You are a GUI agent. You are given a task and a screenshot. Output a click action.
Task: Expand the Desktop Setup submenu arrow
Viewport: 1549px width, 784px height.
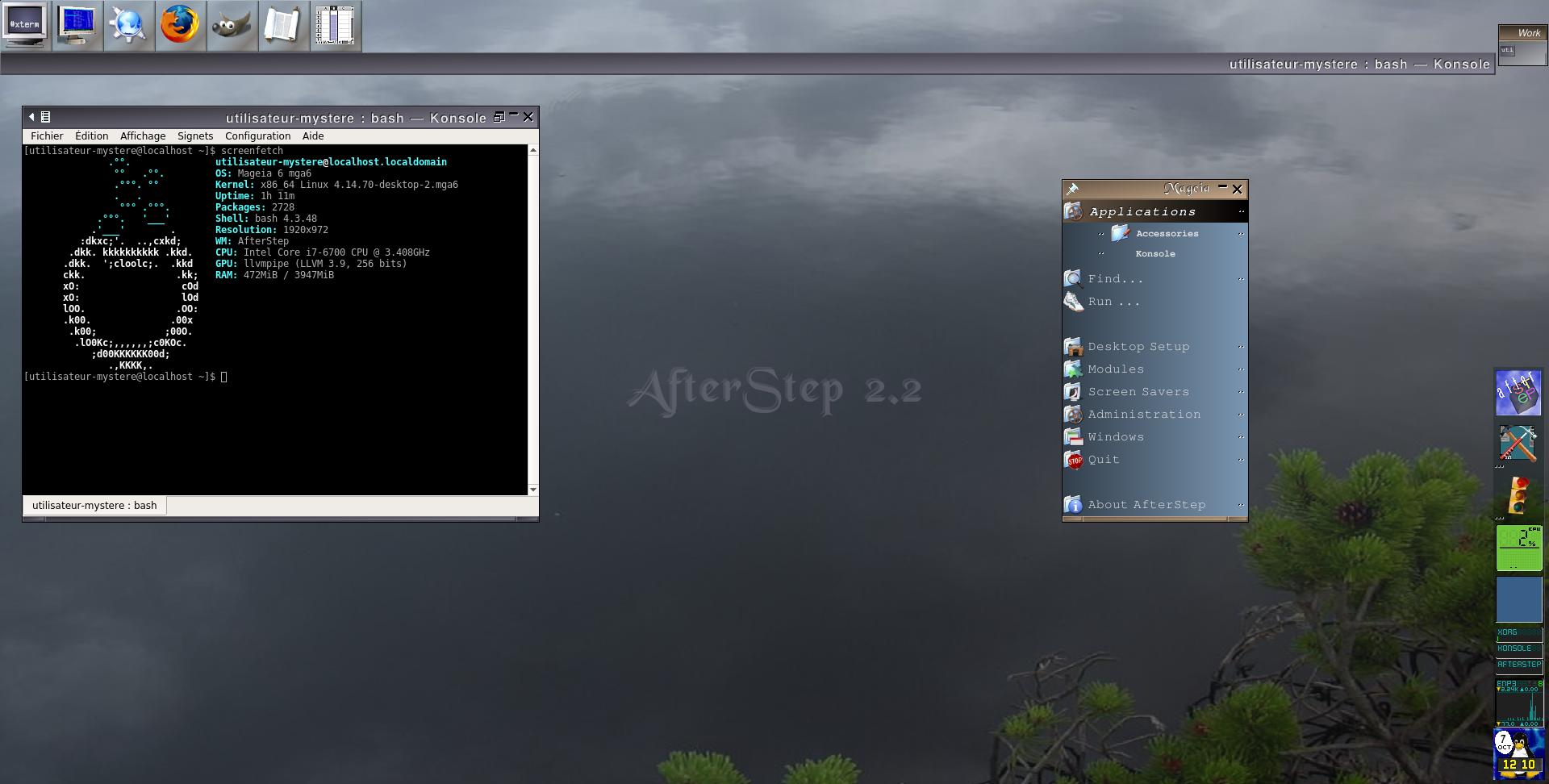[x=1241, y=347]
